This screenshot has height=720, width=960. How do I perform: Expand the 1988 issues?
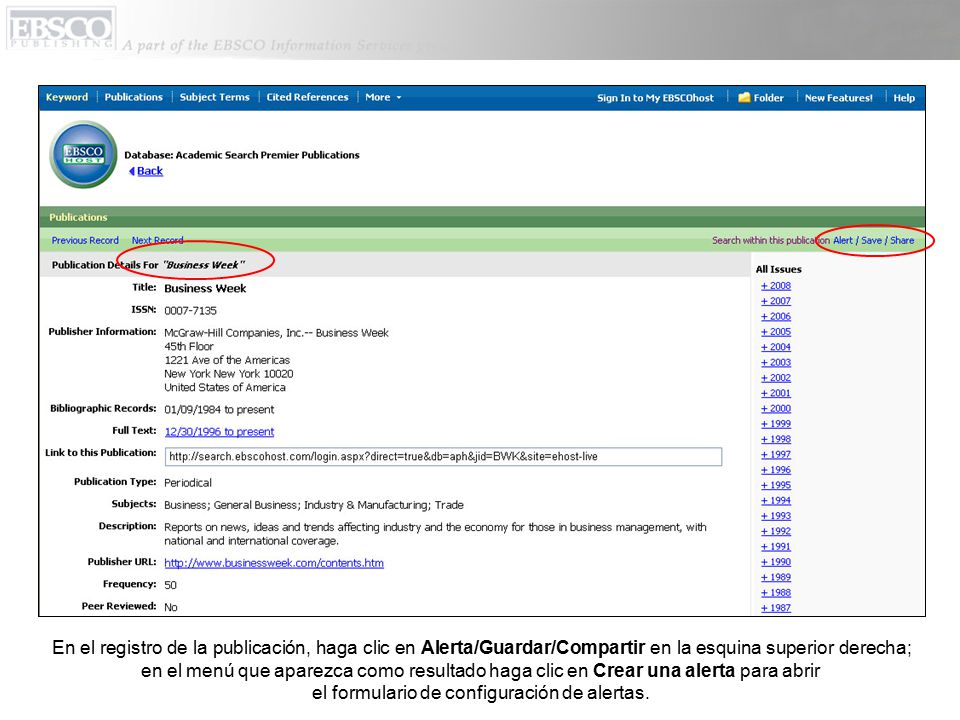point(776,593)
